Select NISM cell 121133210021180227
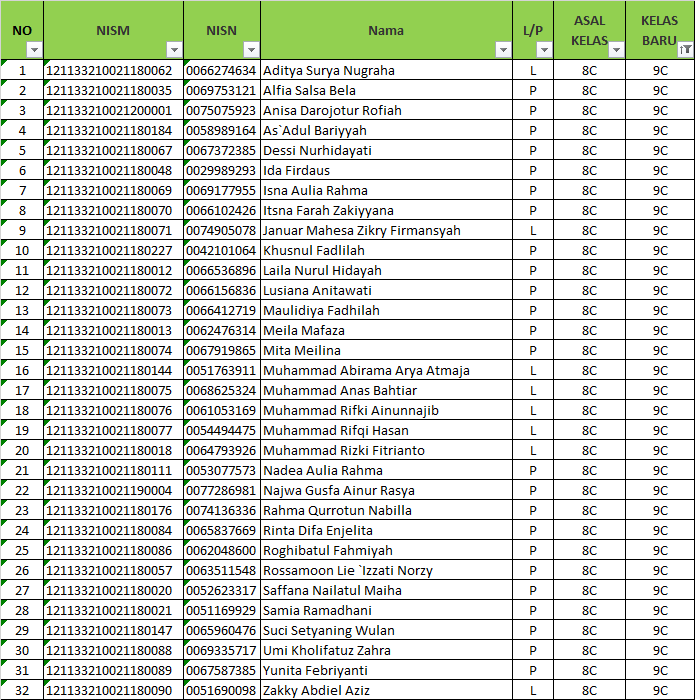 113,250
